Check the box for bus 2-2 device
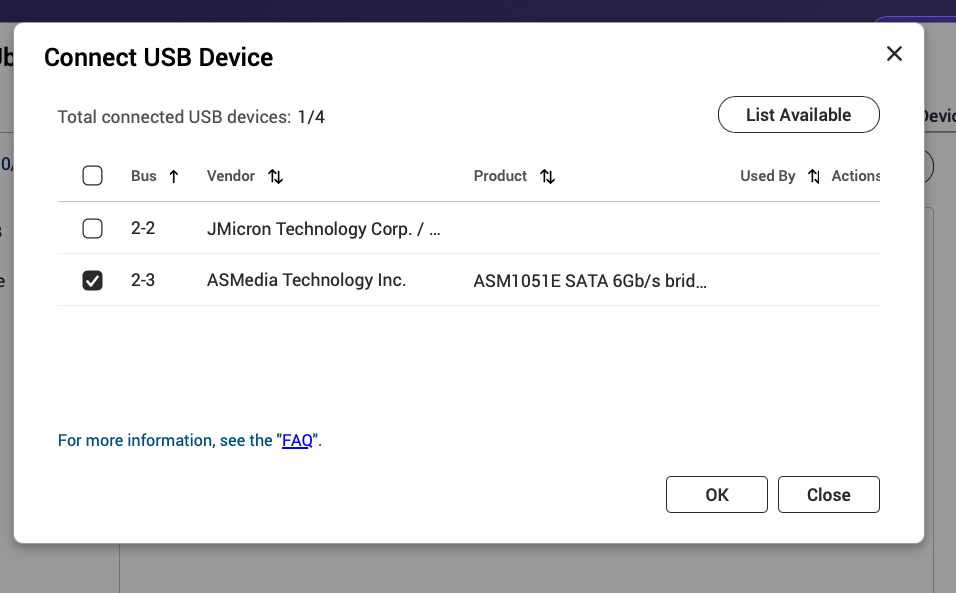The image size is (956, 593). [92, 229]
